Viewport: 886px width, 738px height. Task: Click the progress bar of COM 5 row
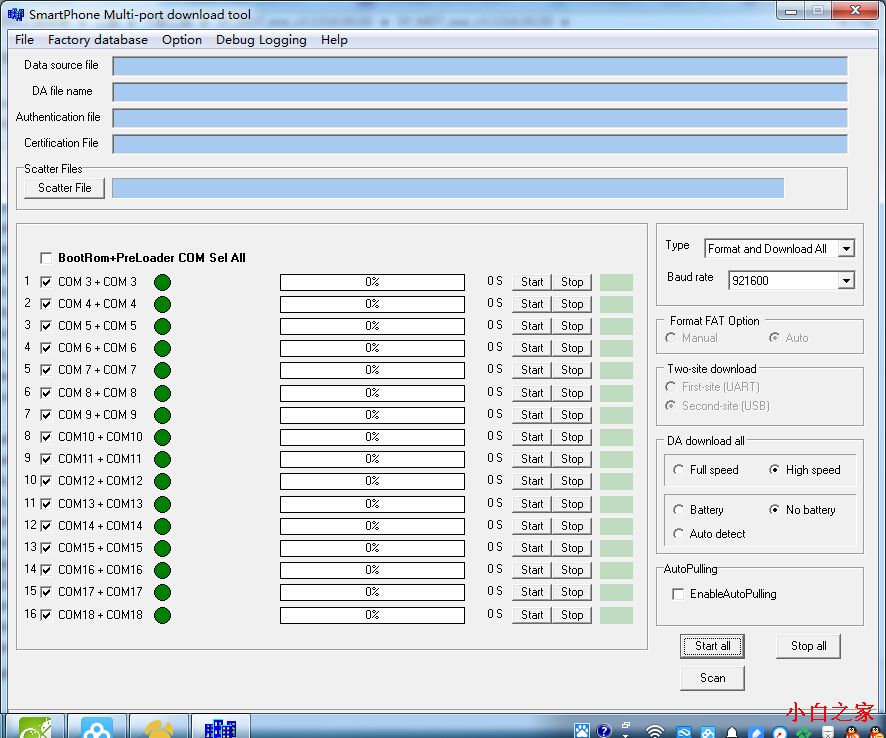(372, 326)
